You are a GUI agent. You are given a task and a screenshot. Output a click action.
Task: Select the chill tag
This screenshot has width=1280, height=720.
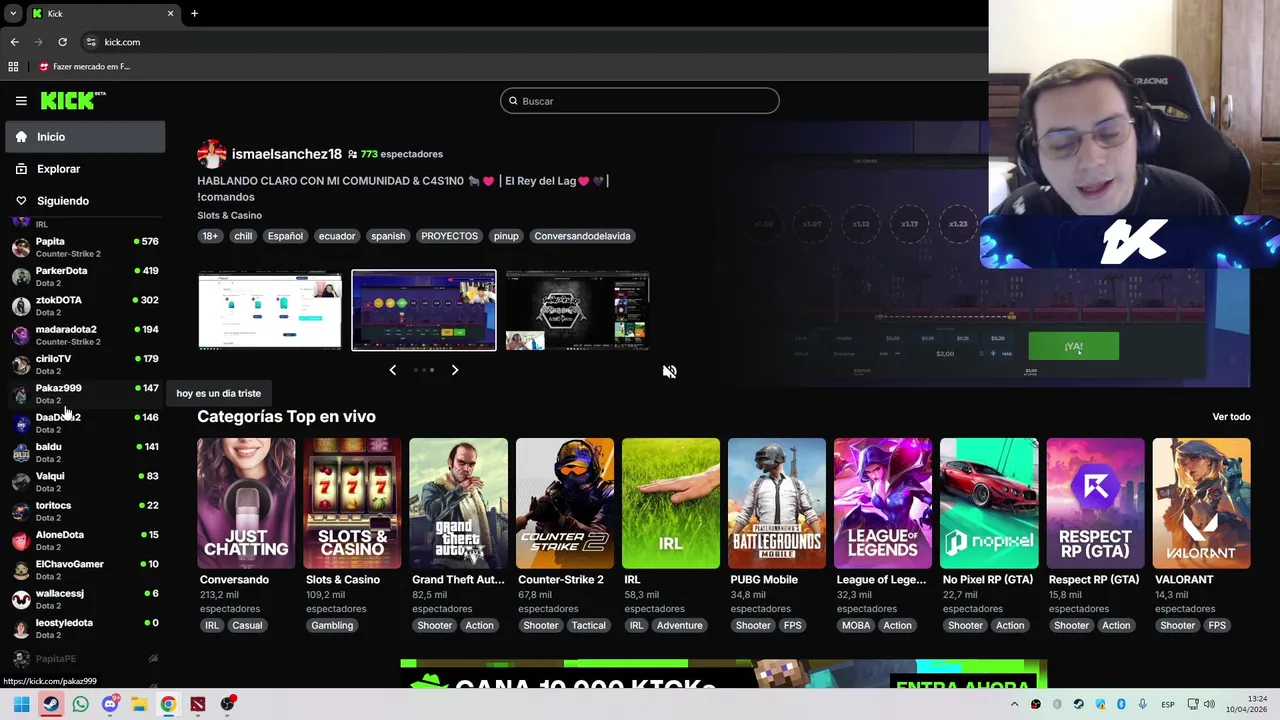[x=243, y=236]
